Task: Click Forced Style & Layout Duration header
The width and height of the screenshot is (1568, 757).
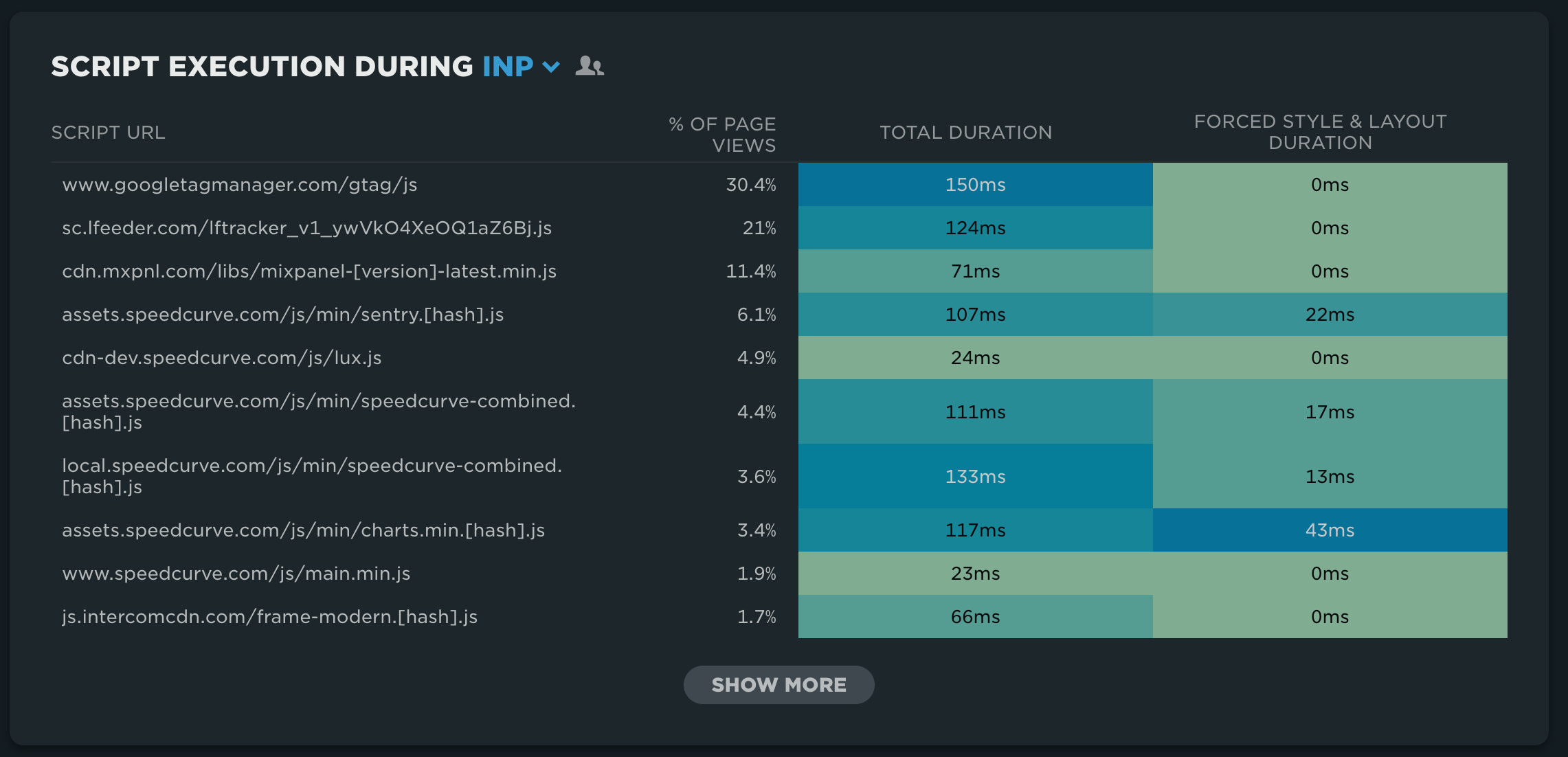Action: [x=1320, y=132]
